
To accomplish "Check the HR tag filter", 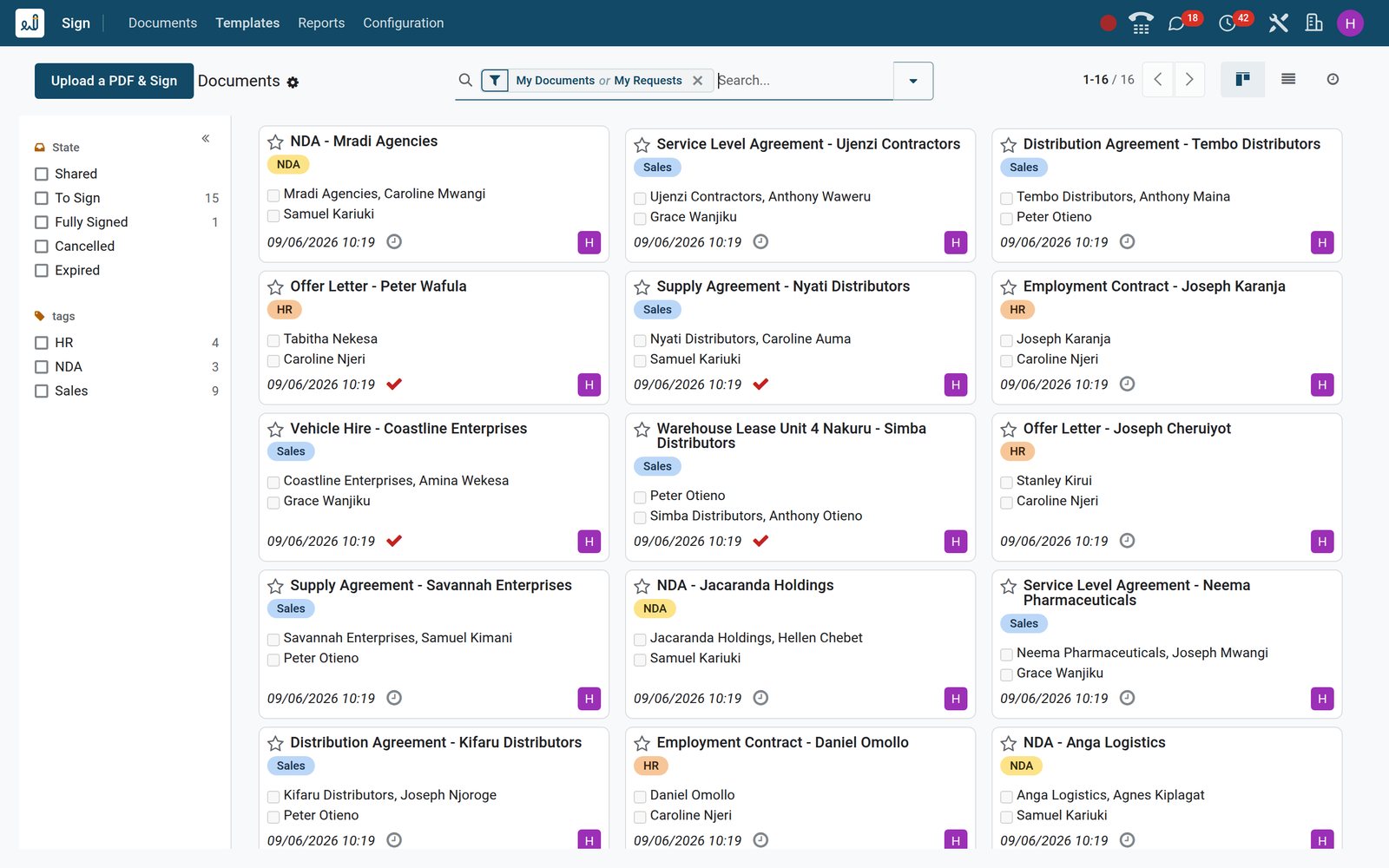I will 42,343.
